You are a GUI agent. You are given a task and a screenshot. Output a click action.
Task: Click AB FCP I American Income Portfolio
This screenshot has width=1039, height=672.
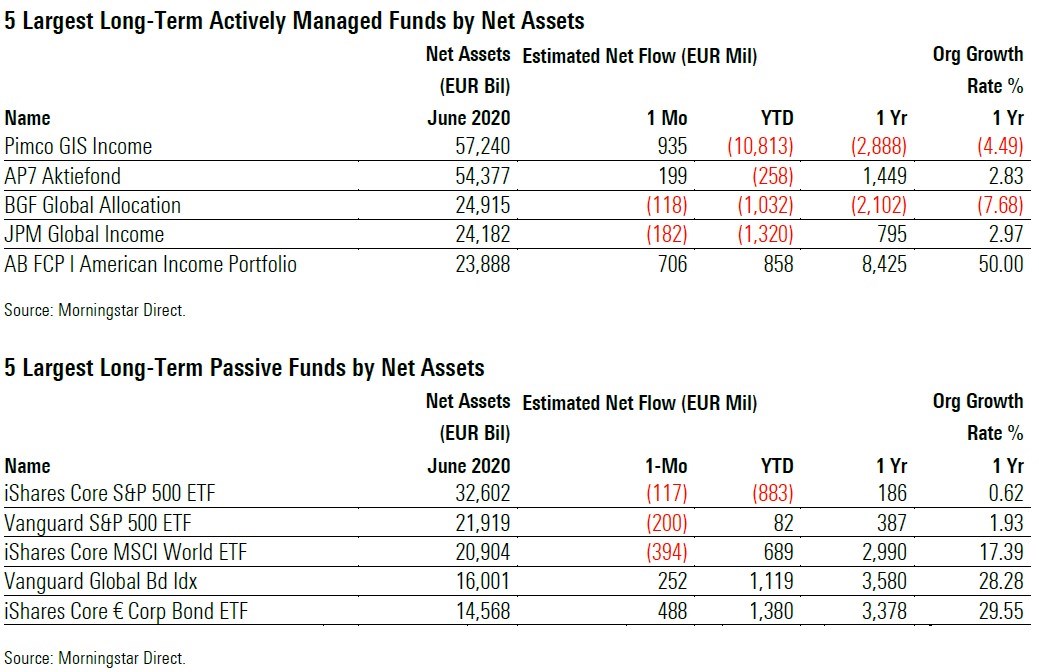151,265
